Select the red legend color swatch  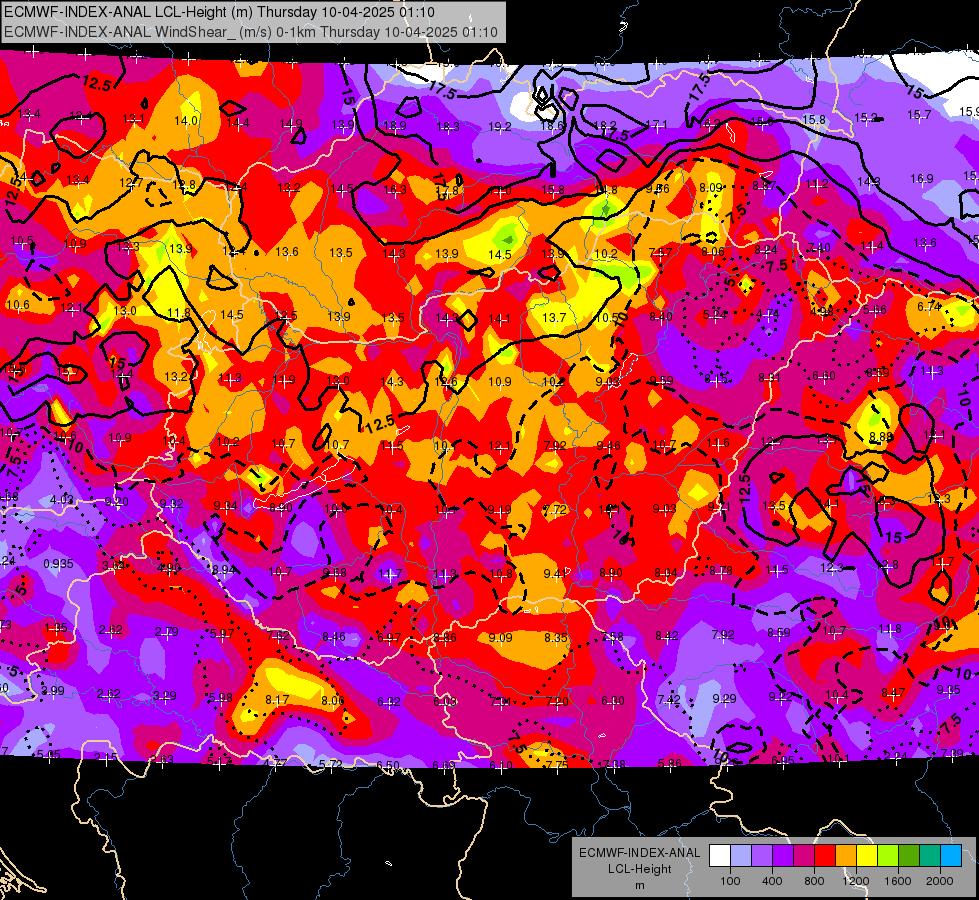pos(825,856)
